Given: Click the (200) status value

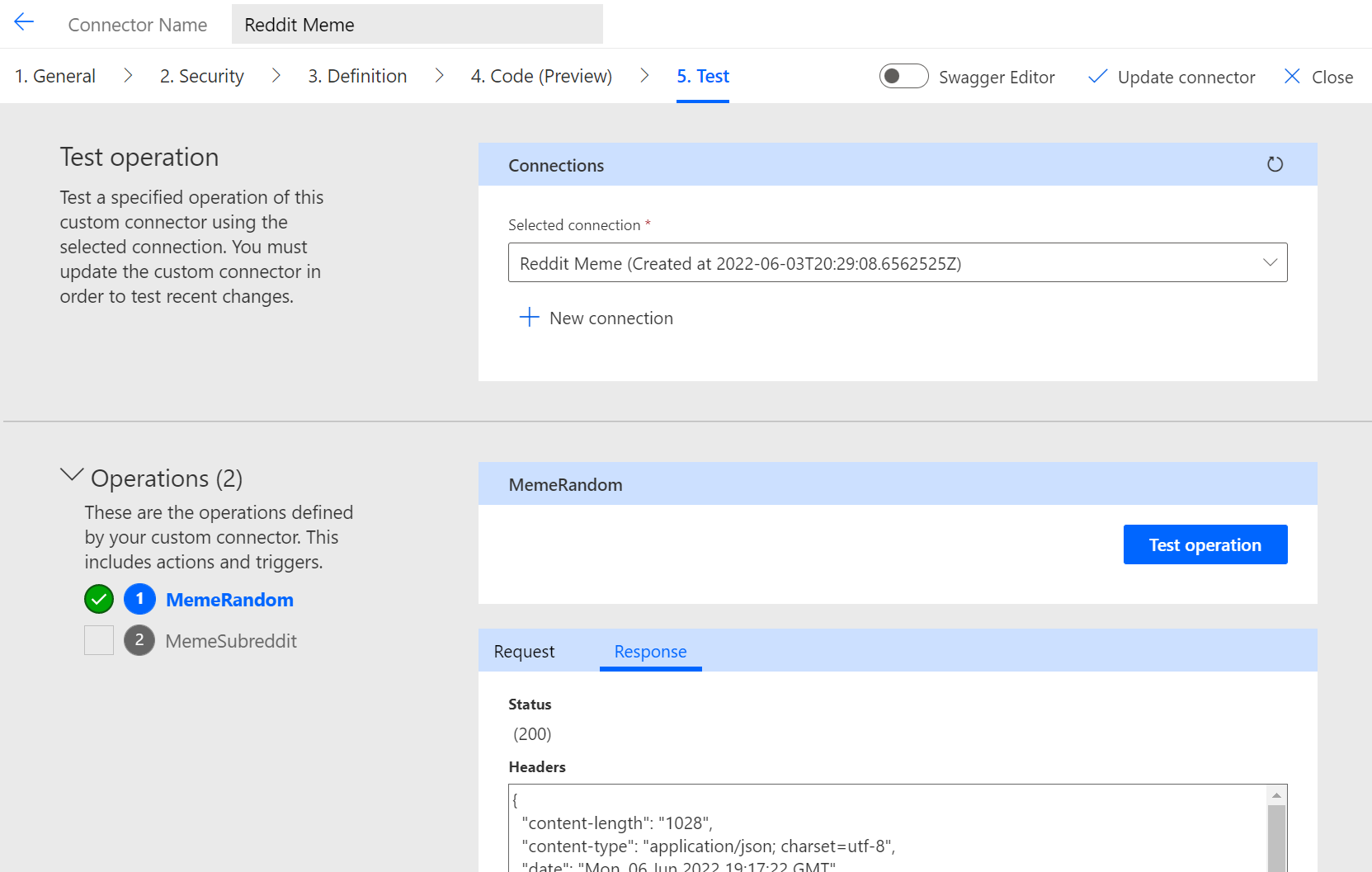Looking at the screenshot, I should pyautogui.click(x=532, y=733).
